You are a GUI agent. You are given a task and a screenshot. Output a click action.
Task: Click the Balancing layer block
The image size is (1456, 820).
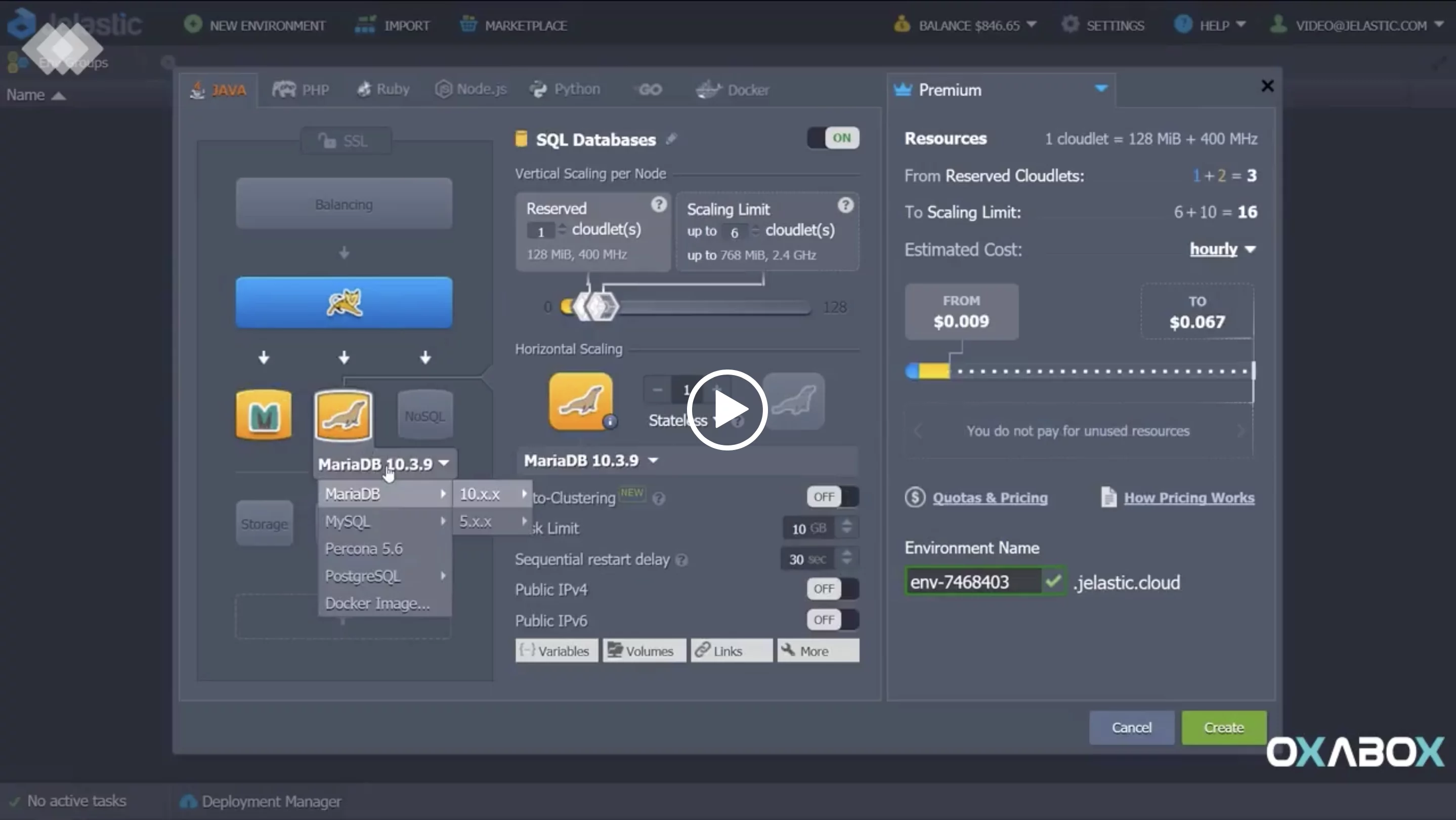pyautogui.click(x=344, y=204)
